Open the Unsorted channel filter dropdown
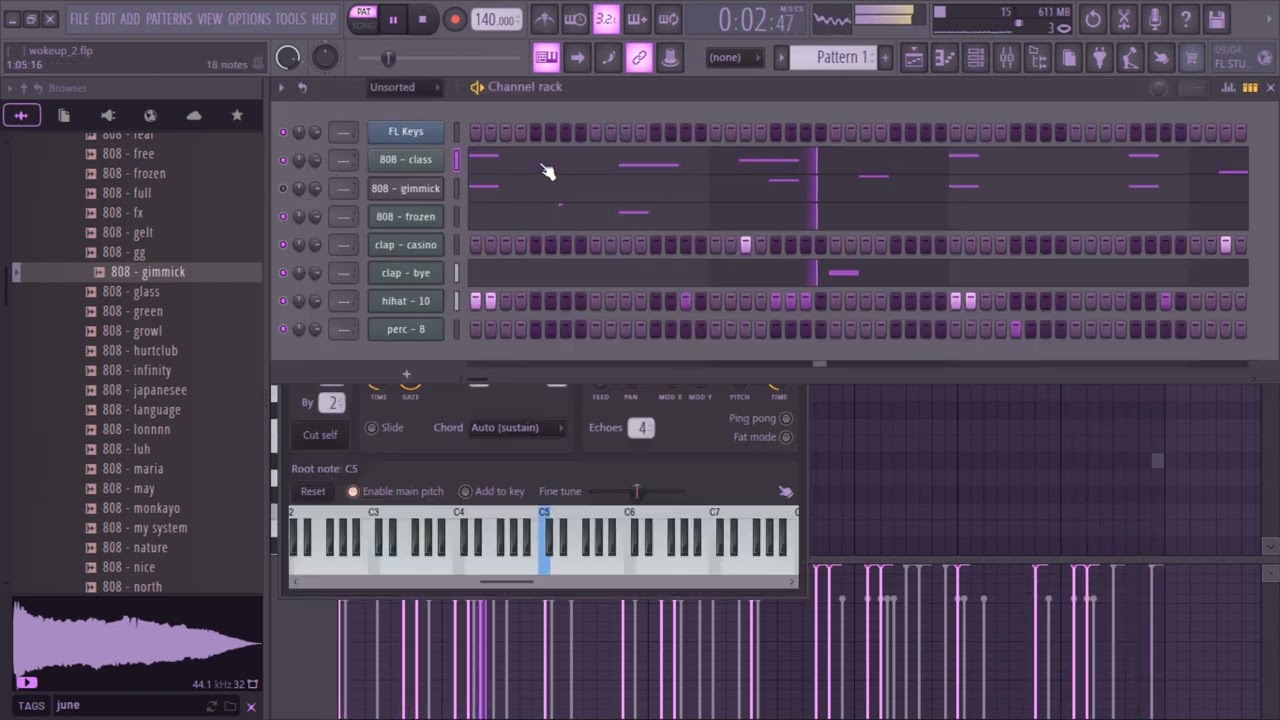 coord(405,87)
